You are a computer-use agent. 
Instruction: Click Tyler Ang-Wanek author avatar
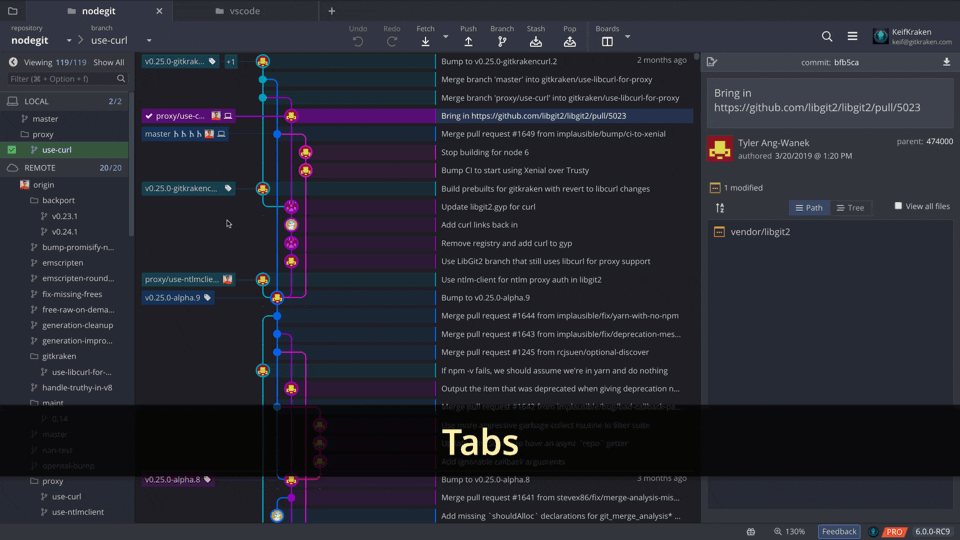click(x=720, y=149)
